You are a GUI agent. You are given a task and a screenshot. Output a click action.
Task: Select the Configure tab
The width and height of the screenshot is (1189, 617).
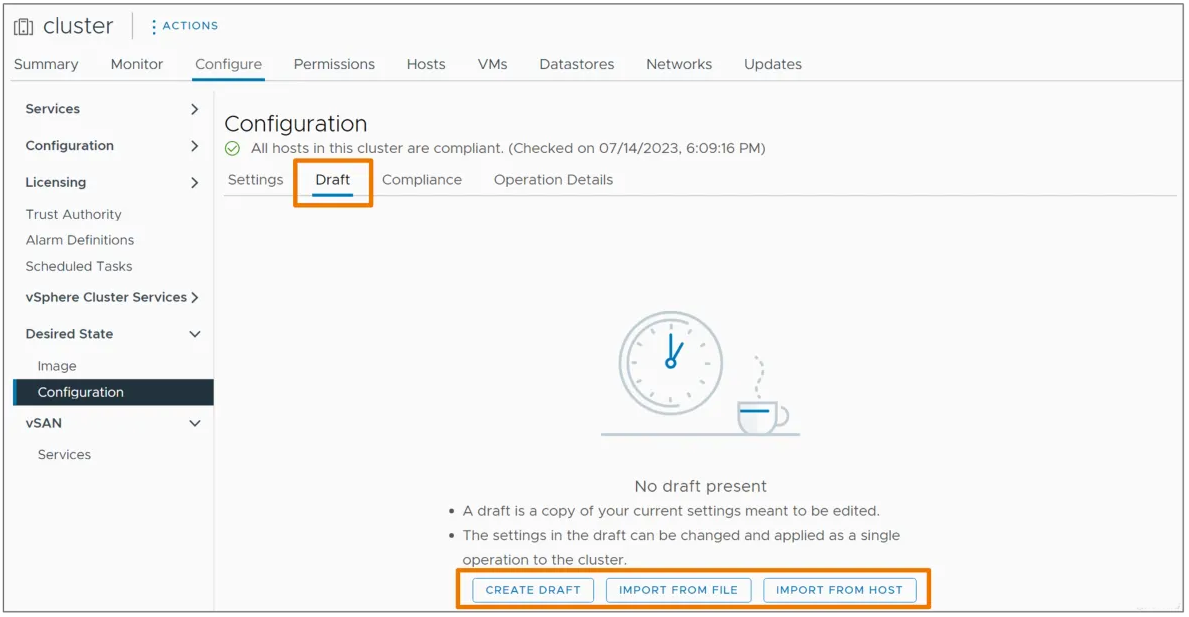[x=228, y=64]
